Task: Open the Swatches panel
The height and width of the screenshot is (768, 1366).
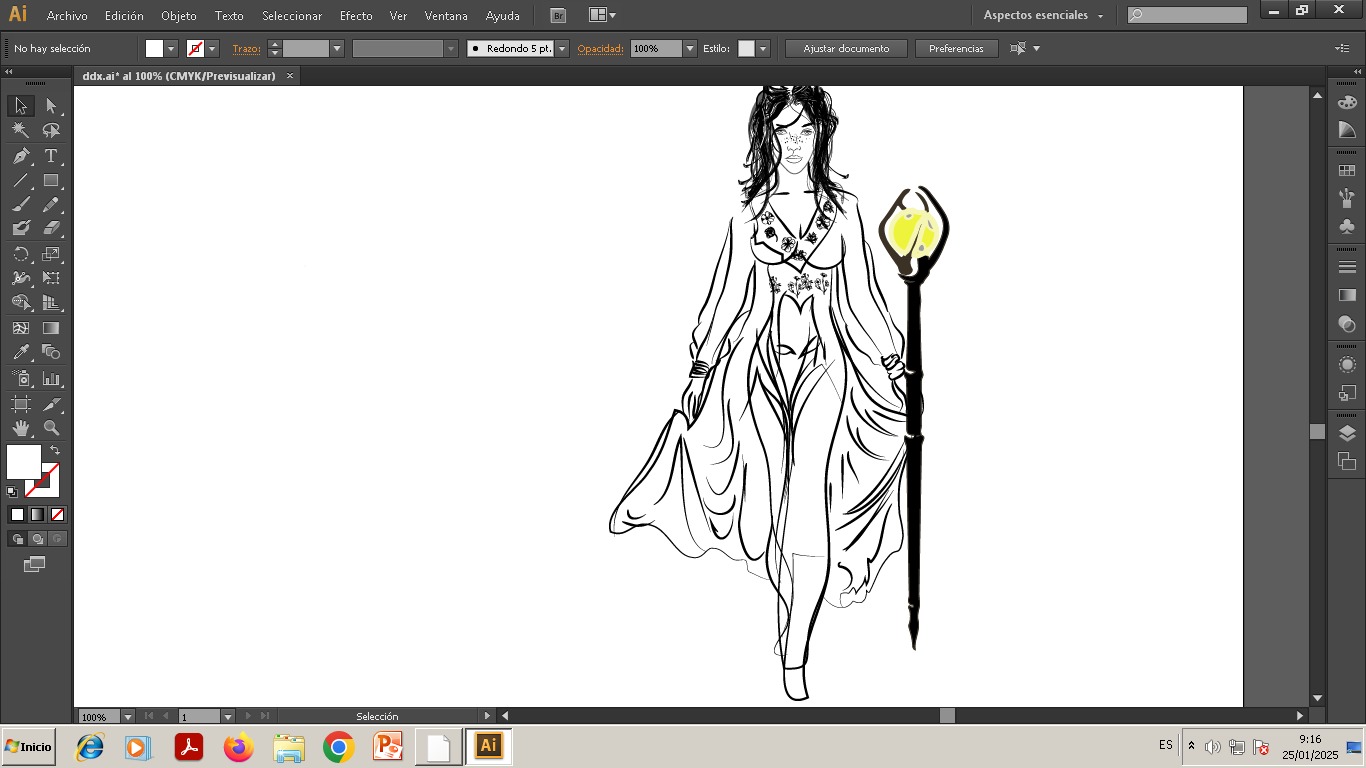Action: click(1347, 171)
